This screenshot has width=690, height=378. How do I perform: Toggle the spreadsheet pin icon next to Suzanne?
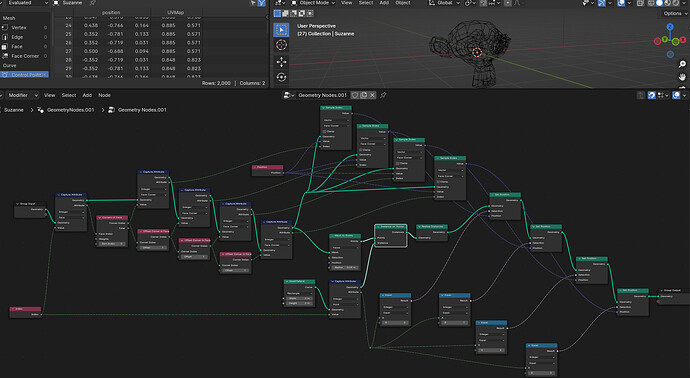(x=92, y=3)
